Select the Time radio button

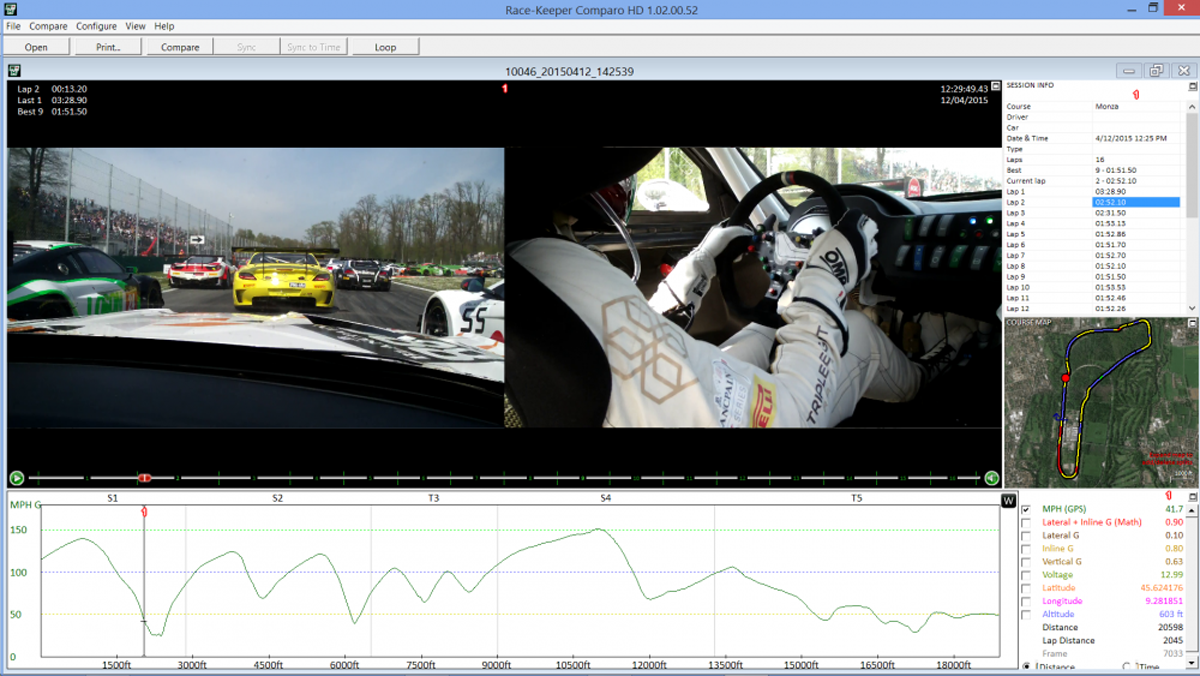pos(1127,666)
